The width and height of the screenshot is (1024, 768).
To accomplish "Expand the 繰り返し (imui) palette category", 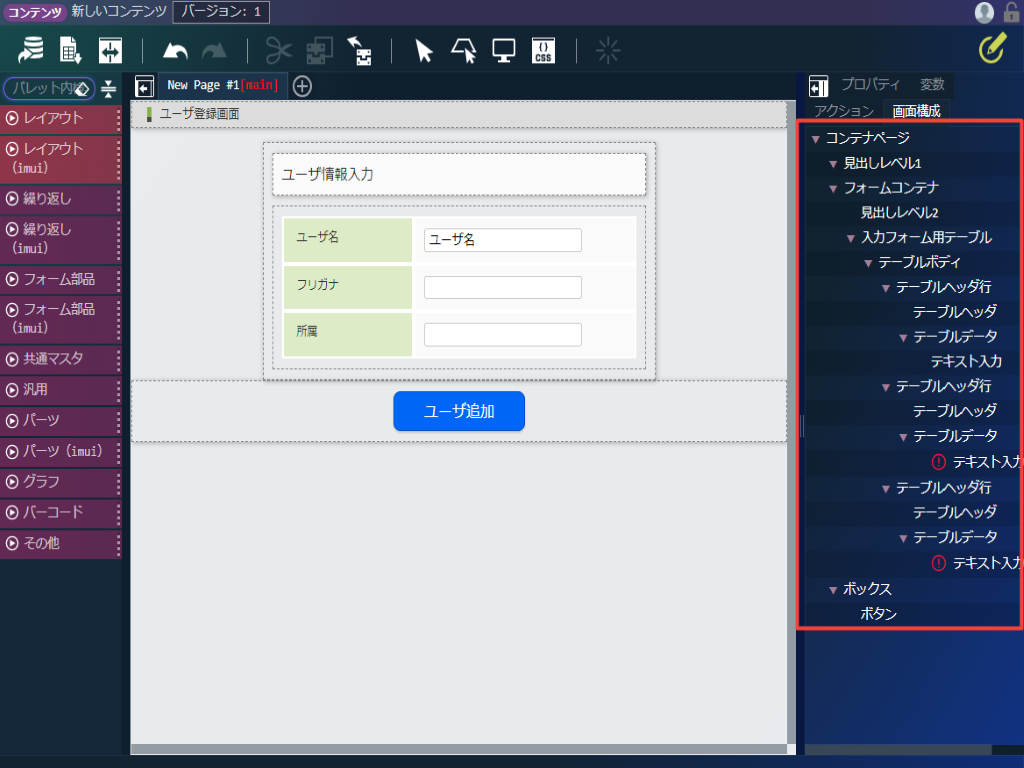I will pyautogui.click(x=61, y=238).
